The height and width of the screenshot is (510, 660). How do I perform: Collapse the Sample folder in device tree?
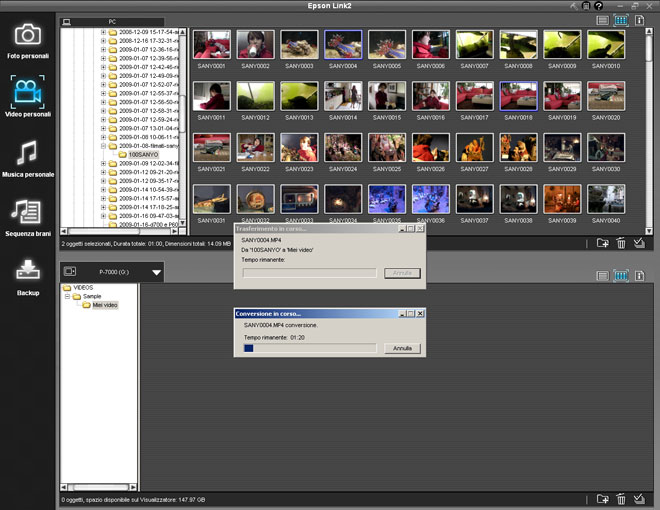pos(67,296)
